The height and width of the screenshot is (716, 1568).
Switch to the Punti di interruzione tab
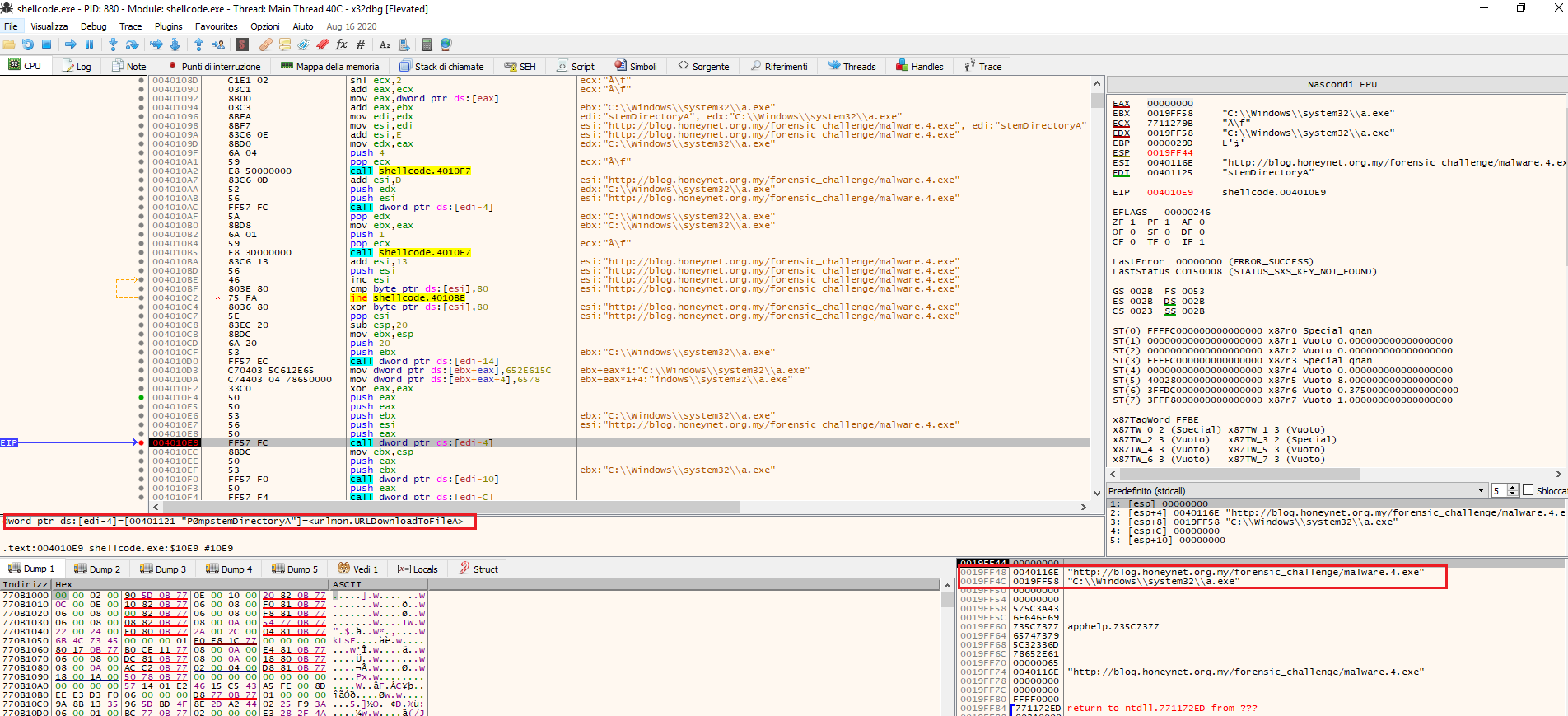coord(213,67)
